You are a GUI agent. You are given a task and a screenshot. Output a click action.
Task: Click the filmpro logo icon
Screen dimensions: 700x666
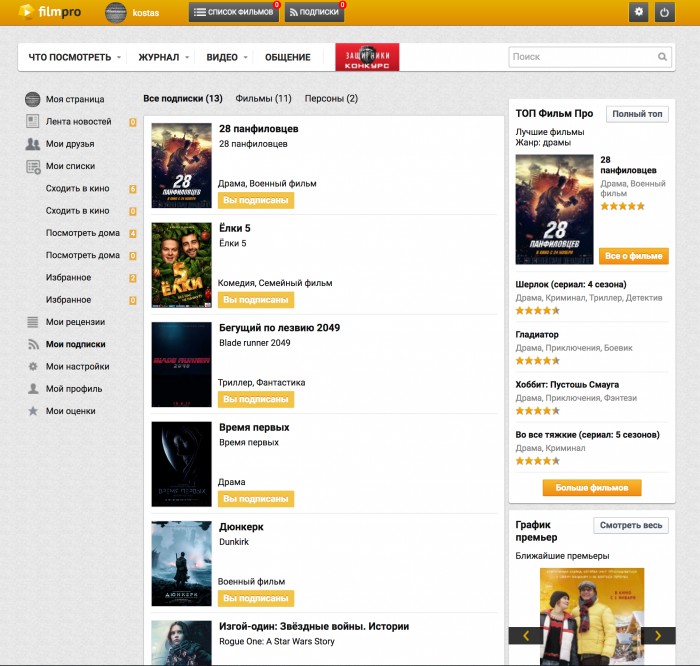click(26, 11)
